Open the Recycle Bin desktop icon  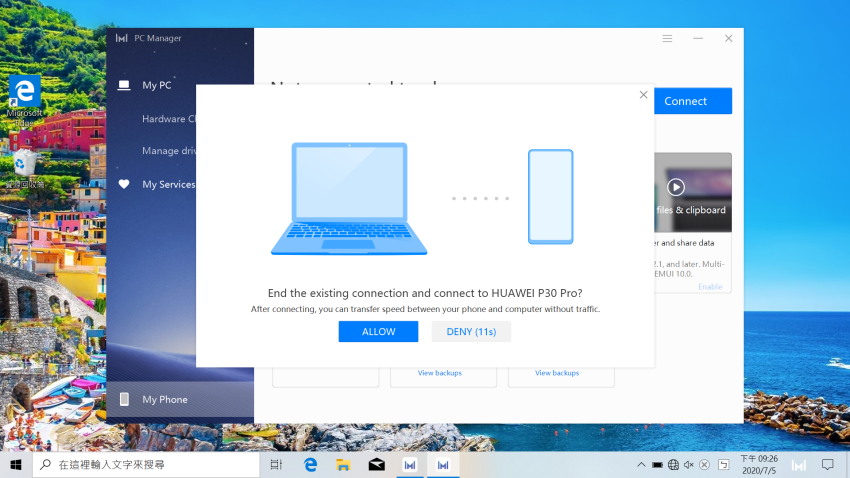tap(24, 169)
